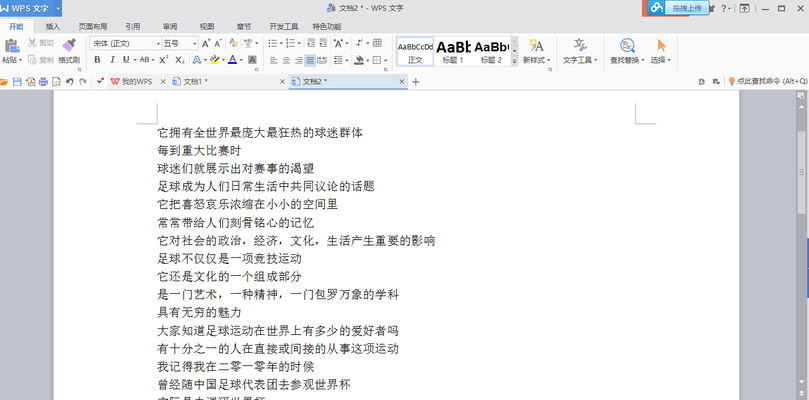Toggle Bold formatting
This screenshot has height=400, width=809.
[x=97, y=60]
